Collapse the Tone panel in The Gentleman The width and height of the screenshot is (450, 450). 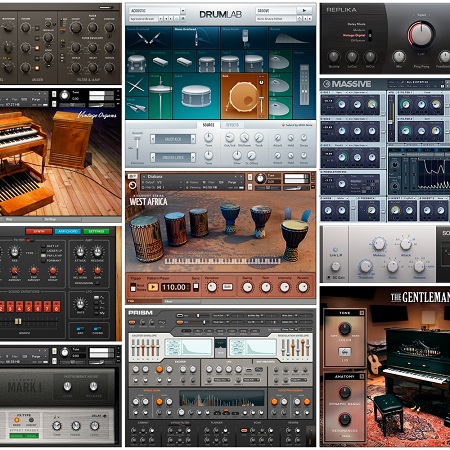click(362, 313)
